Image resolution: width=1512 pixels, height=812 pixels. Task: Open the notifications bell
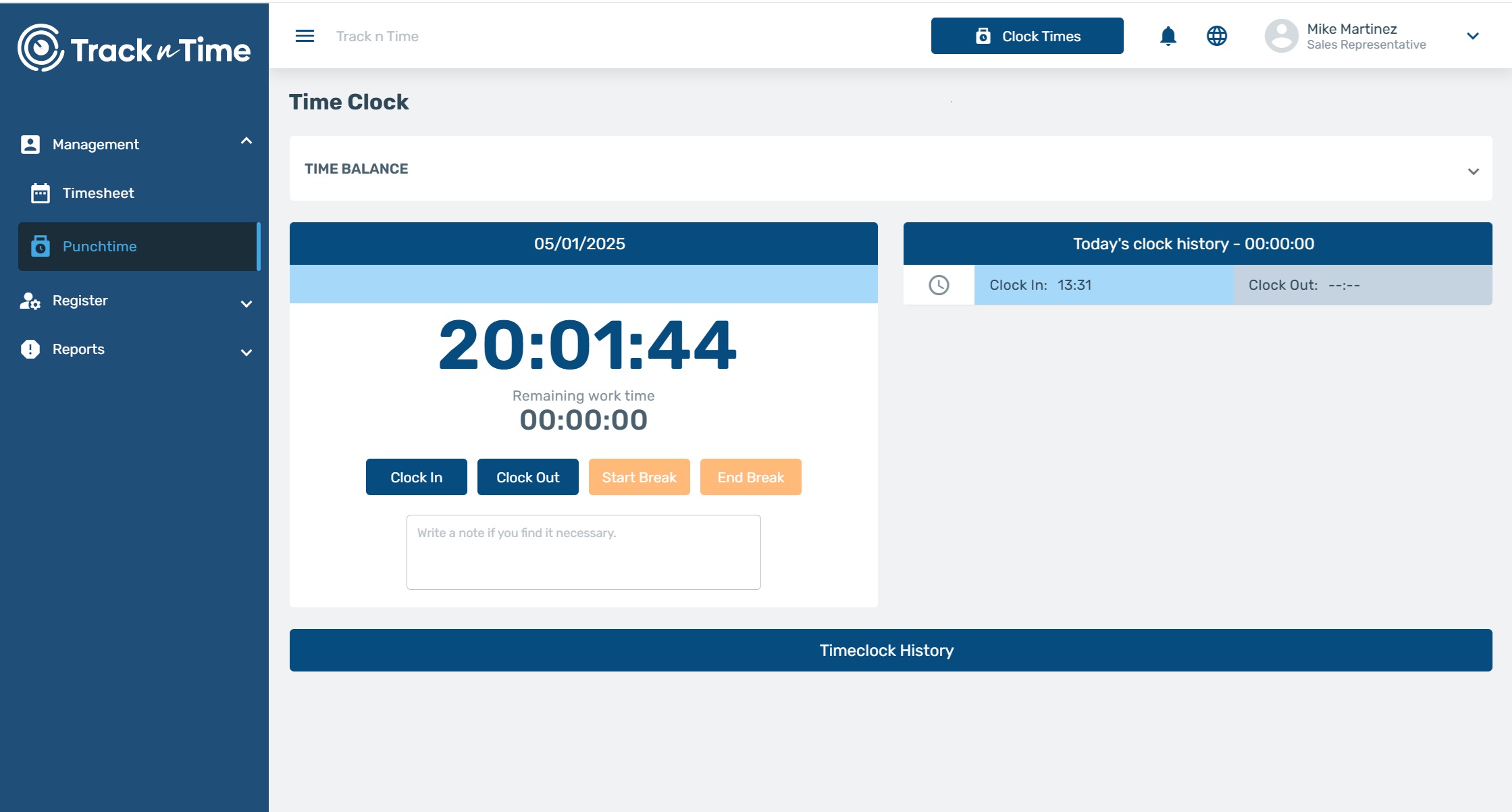[x=1168, y=36]
